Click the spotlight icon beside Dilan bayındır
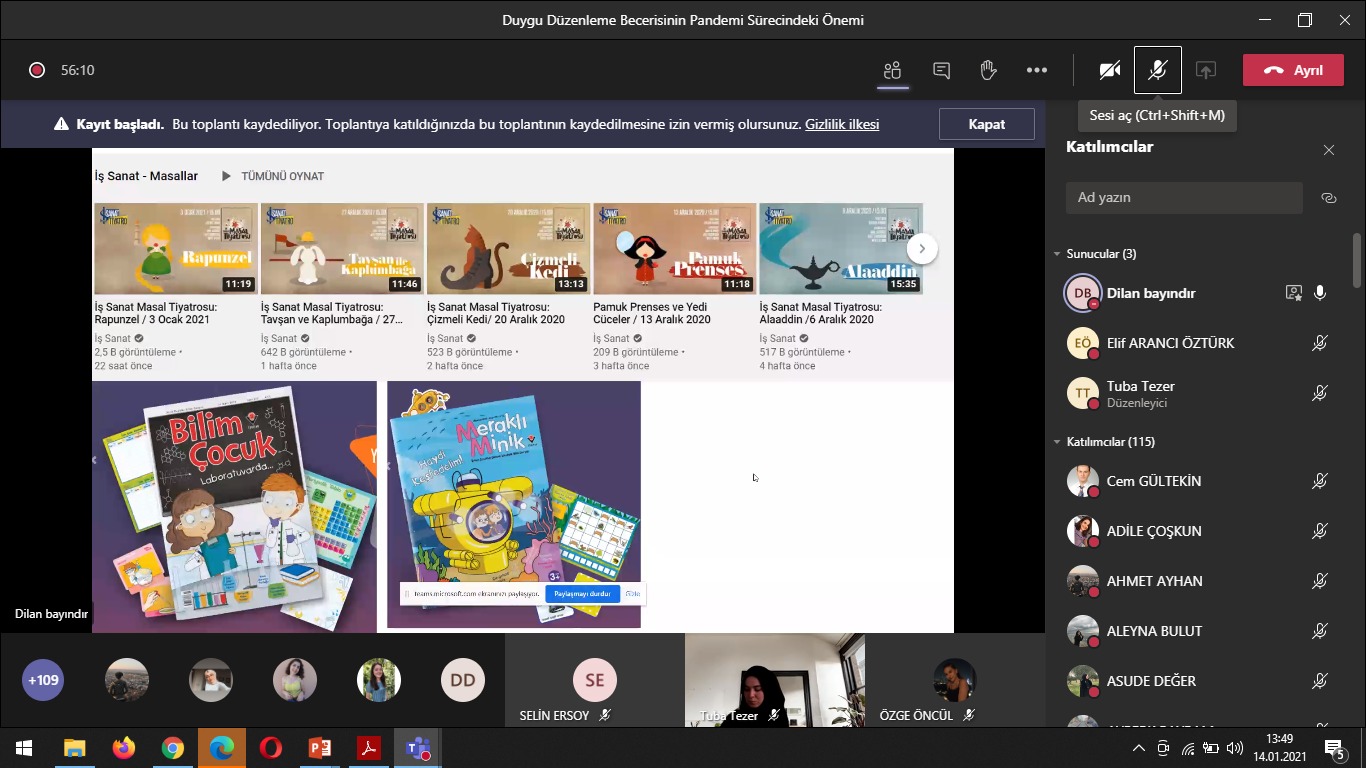This screenshot has width=1366, height=768. pyautogui.click(x=1294, y=293)
